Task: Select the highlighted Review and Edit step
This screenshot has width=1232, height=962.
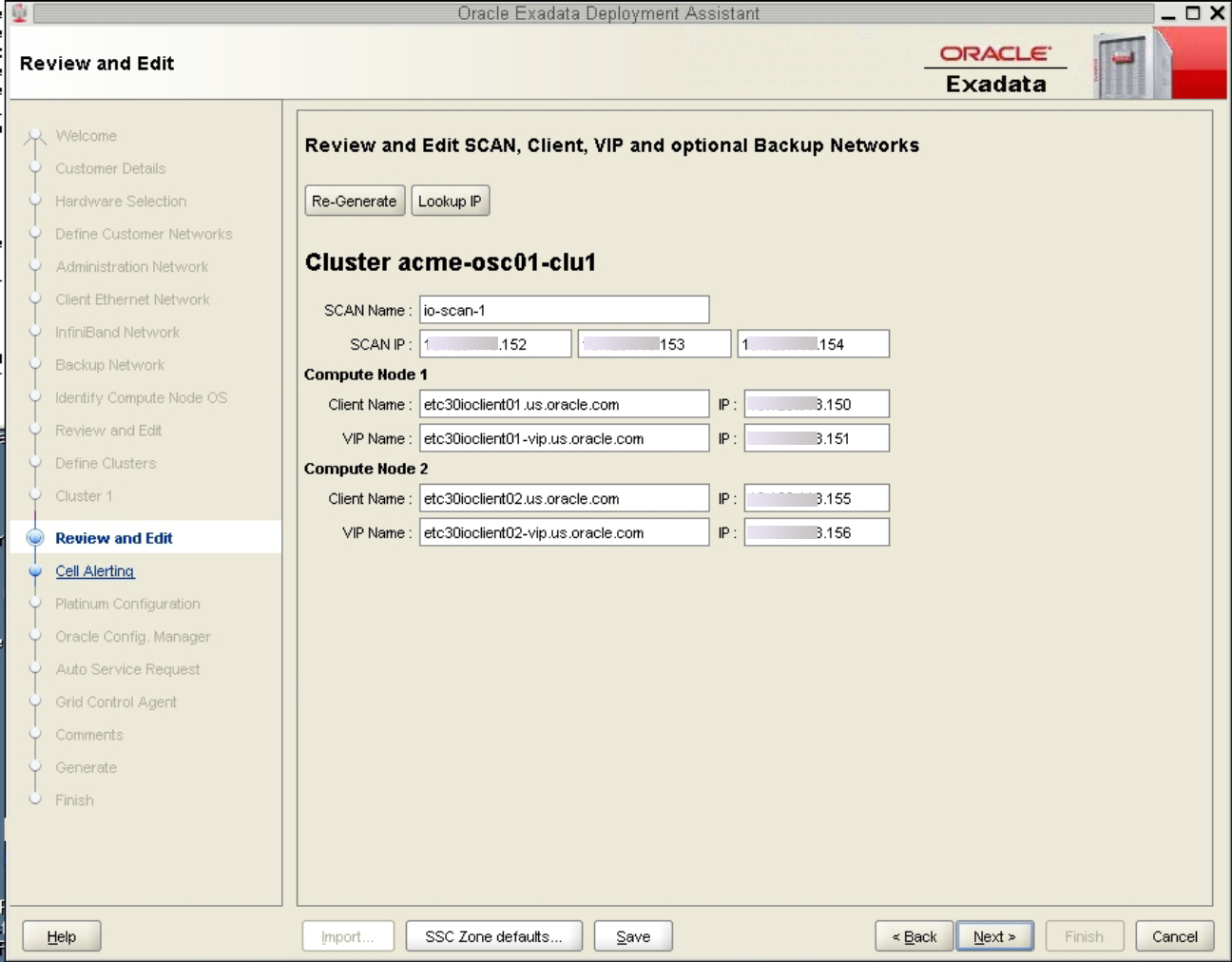Action: tap(114, 538)
